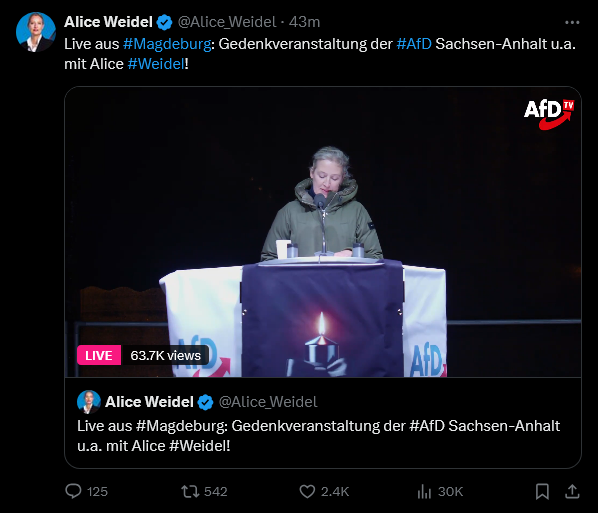
Task: Open Alice Weidel's large profile avatar
Action: click(36, 32)
